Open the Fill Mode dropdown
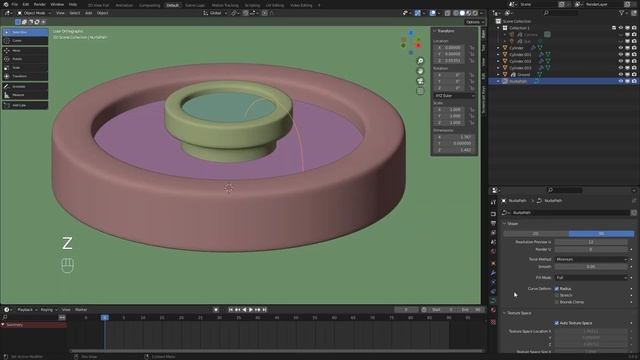This screenshot has height=360, width=640. click(x=591, y=278)
